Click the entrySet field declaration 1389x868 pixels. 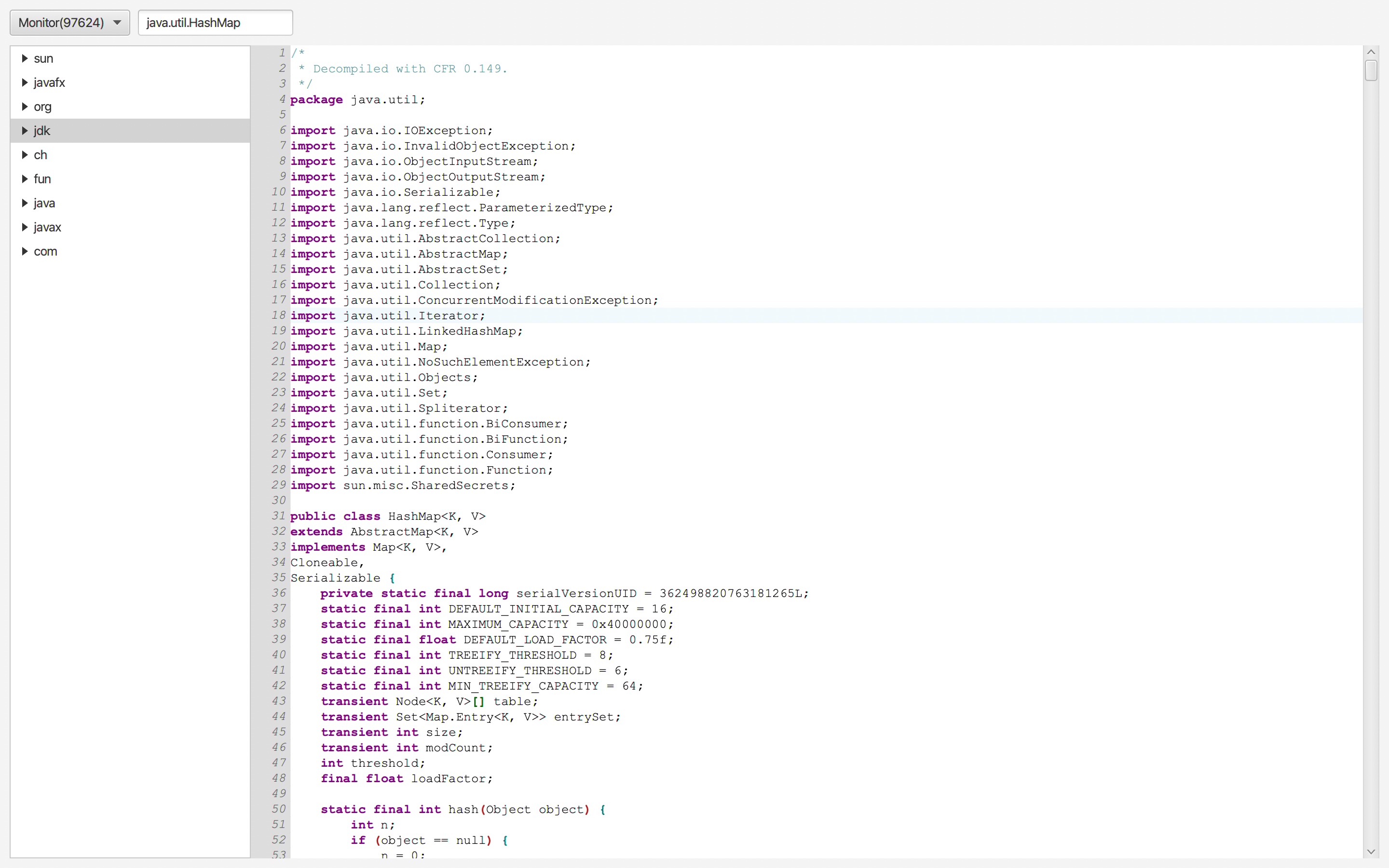471,717
